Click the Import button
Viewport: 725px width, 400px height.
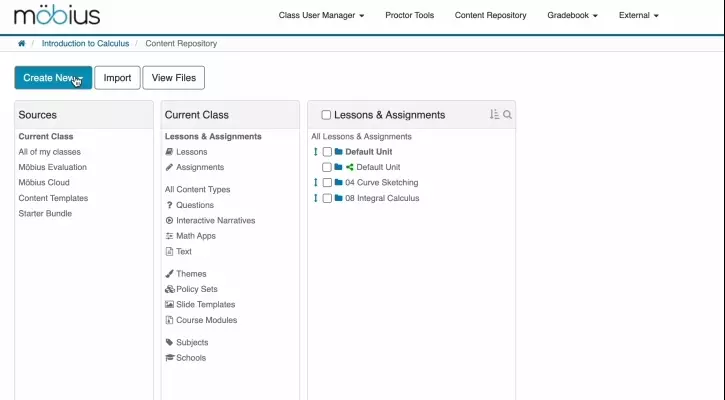117,78
